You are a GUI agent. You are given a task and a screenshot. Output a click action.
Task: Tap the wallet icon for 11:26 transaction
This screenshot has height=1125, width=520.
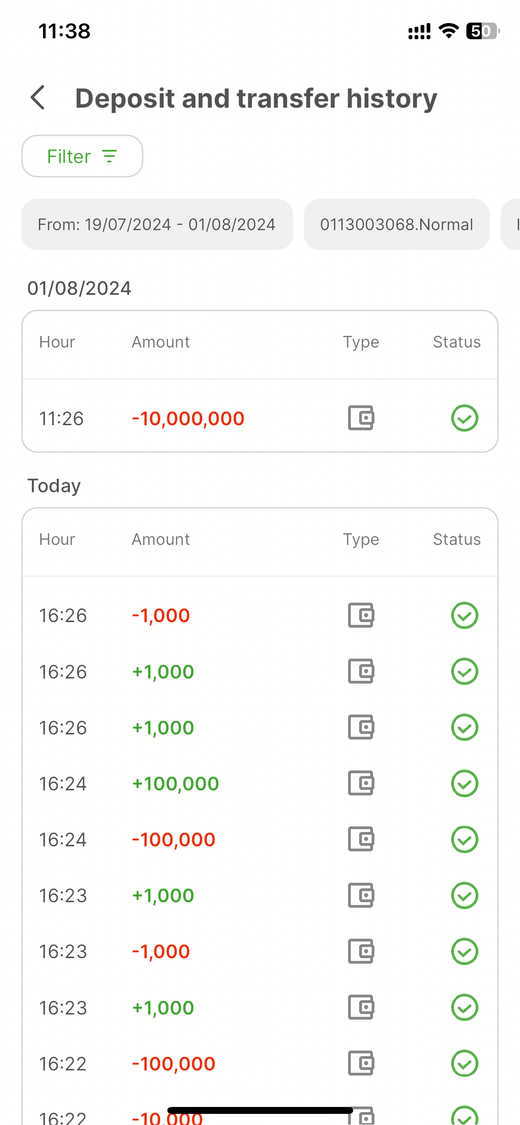point(361,418)
